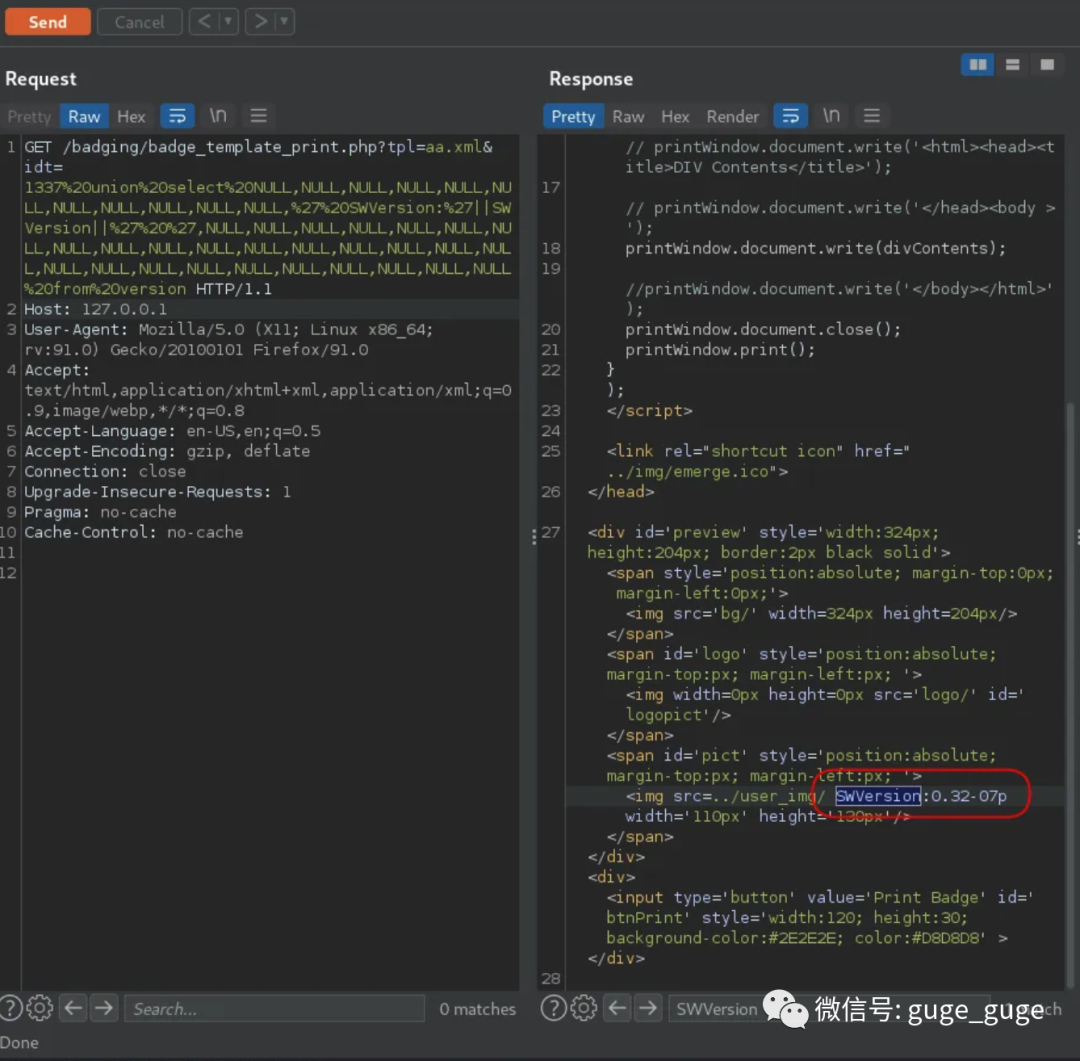This screenshot has height=1061, width=1080.
Task: Click the Response panel vertical scrollbar
Action: 1070,695
